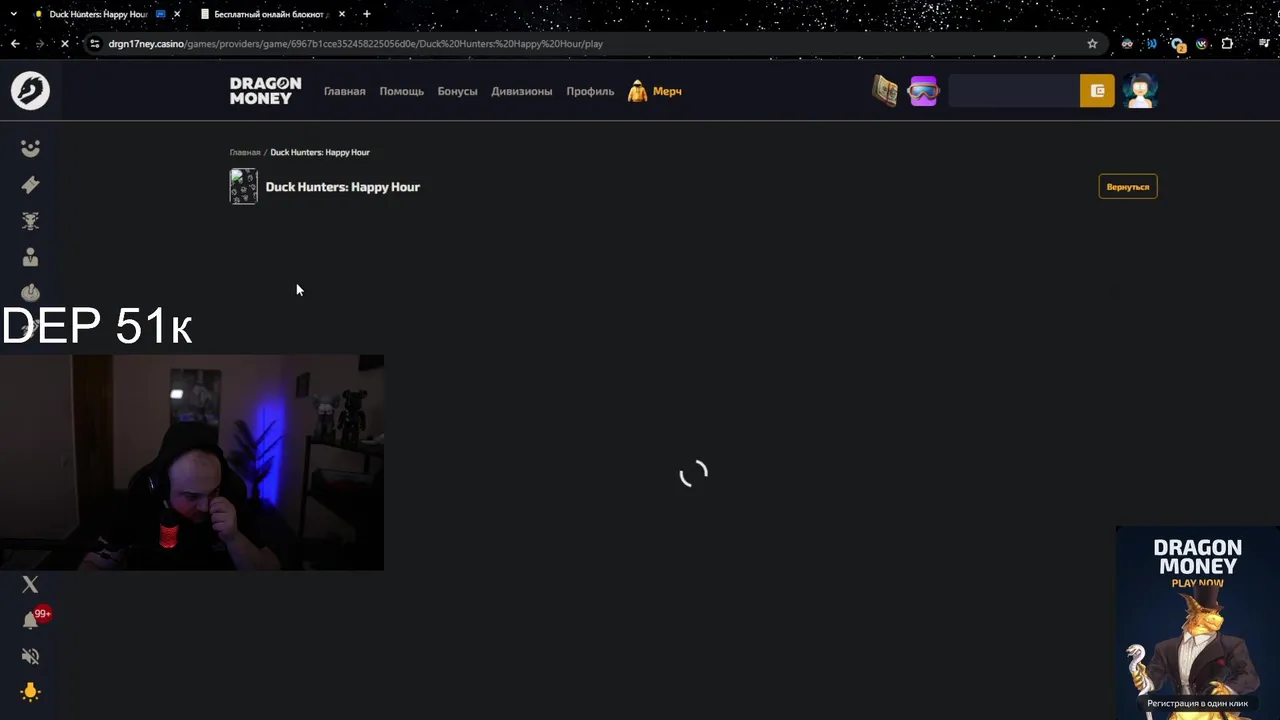Click the Главная breadcrumb link
This screenshot has width=1280, height=720.
pyautogui.click(x=245, y=152)
